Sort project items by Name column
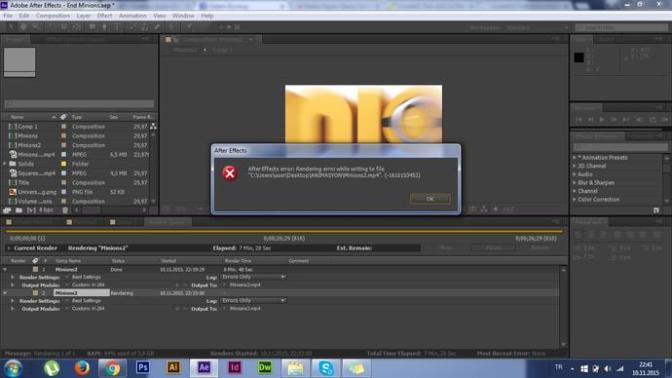Viewport: 672px width, 378px height. pyautogui.click(x=17, y=117)
